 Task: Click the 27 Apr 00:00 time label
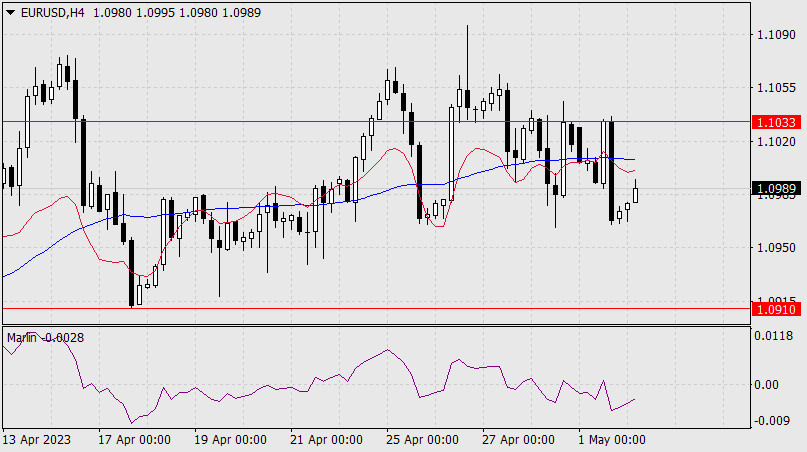point(518,440)
